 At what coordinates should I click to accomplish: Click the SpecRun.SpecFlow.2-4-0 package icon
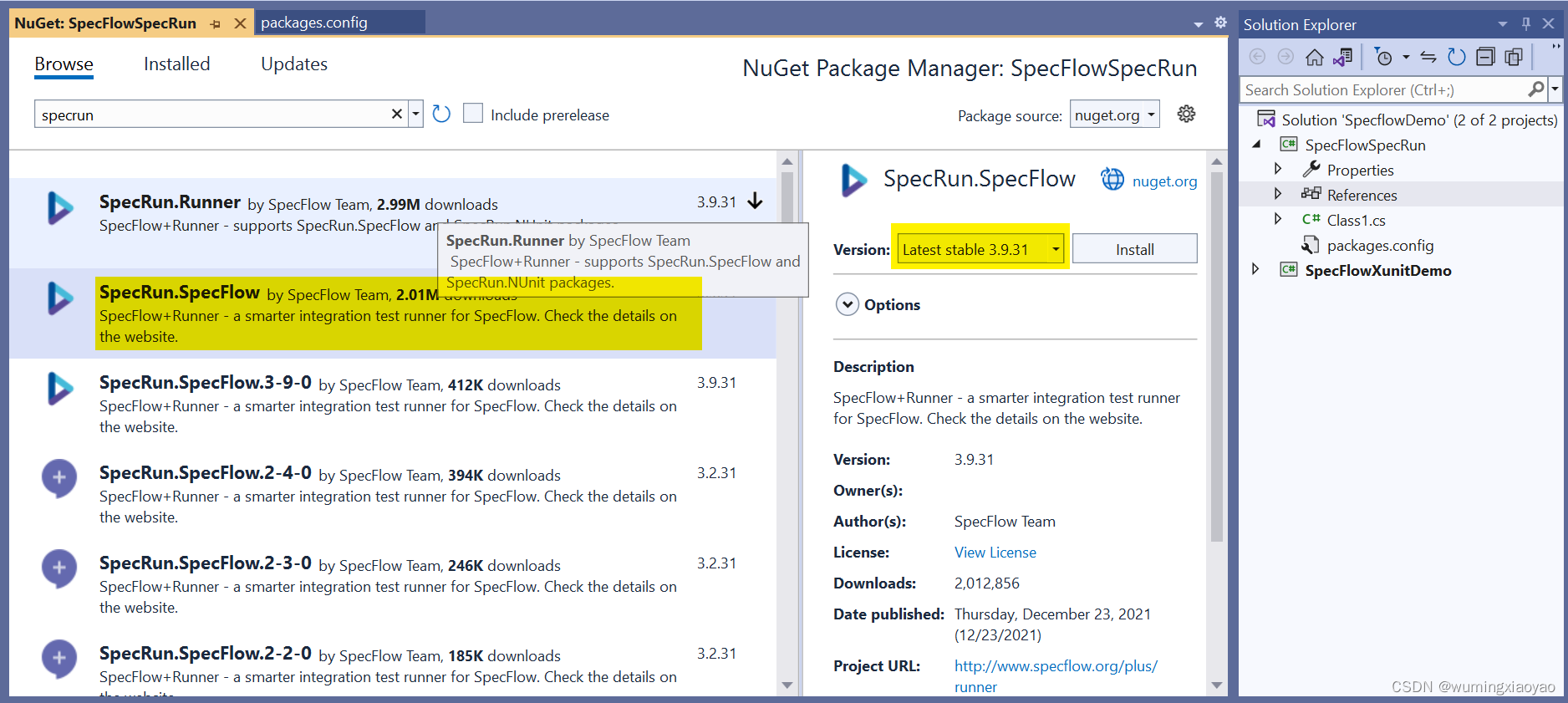pos(59,478)
